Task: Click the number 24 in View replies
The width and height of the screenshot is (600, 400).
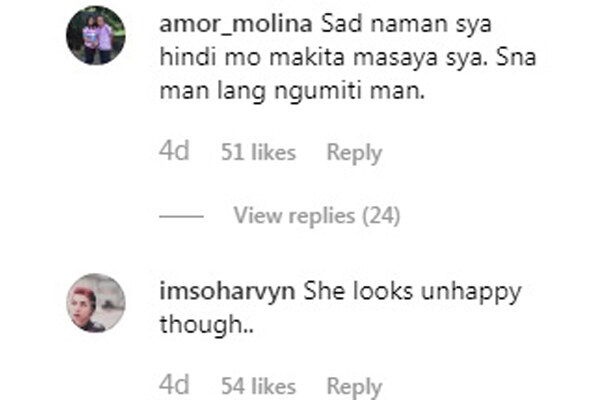Action: [381, 216]
